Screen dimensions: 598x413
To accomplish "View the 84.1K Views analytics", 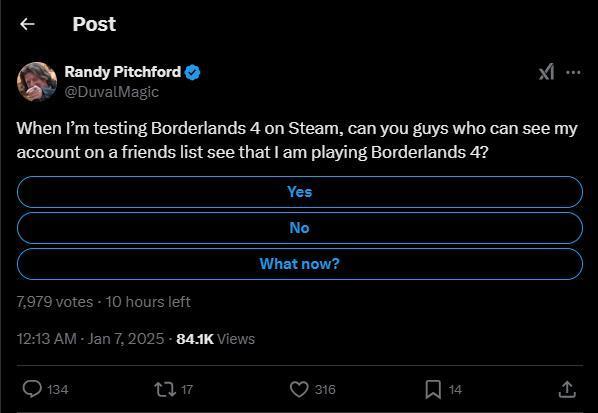I will (215, 339).
